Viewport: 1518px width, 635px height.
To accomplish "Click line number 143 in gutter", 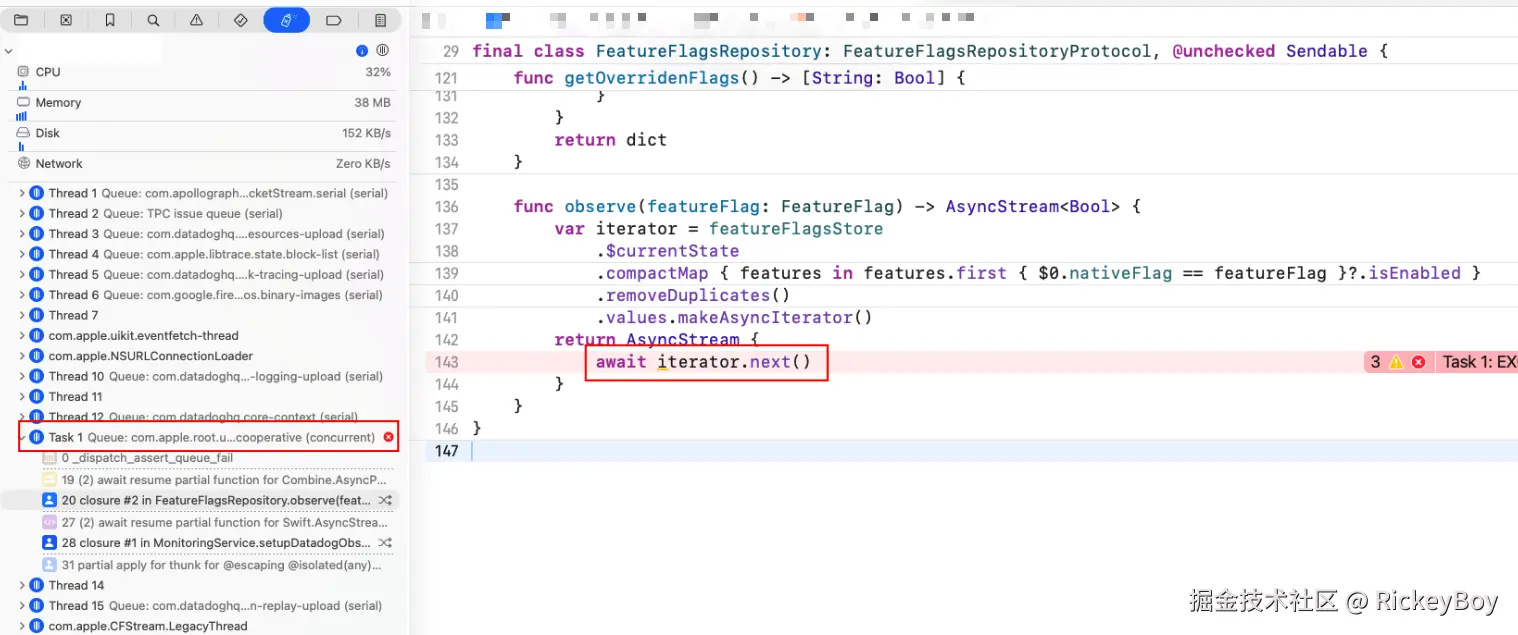I will tap(447, 362).
